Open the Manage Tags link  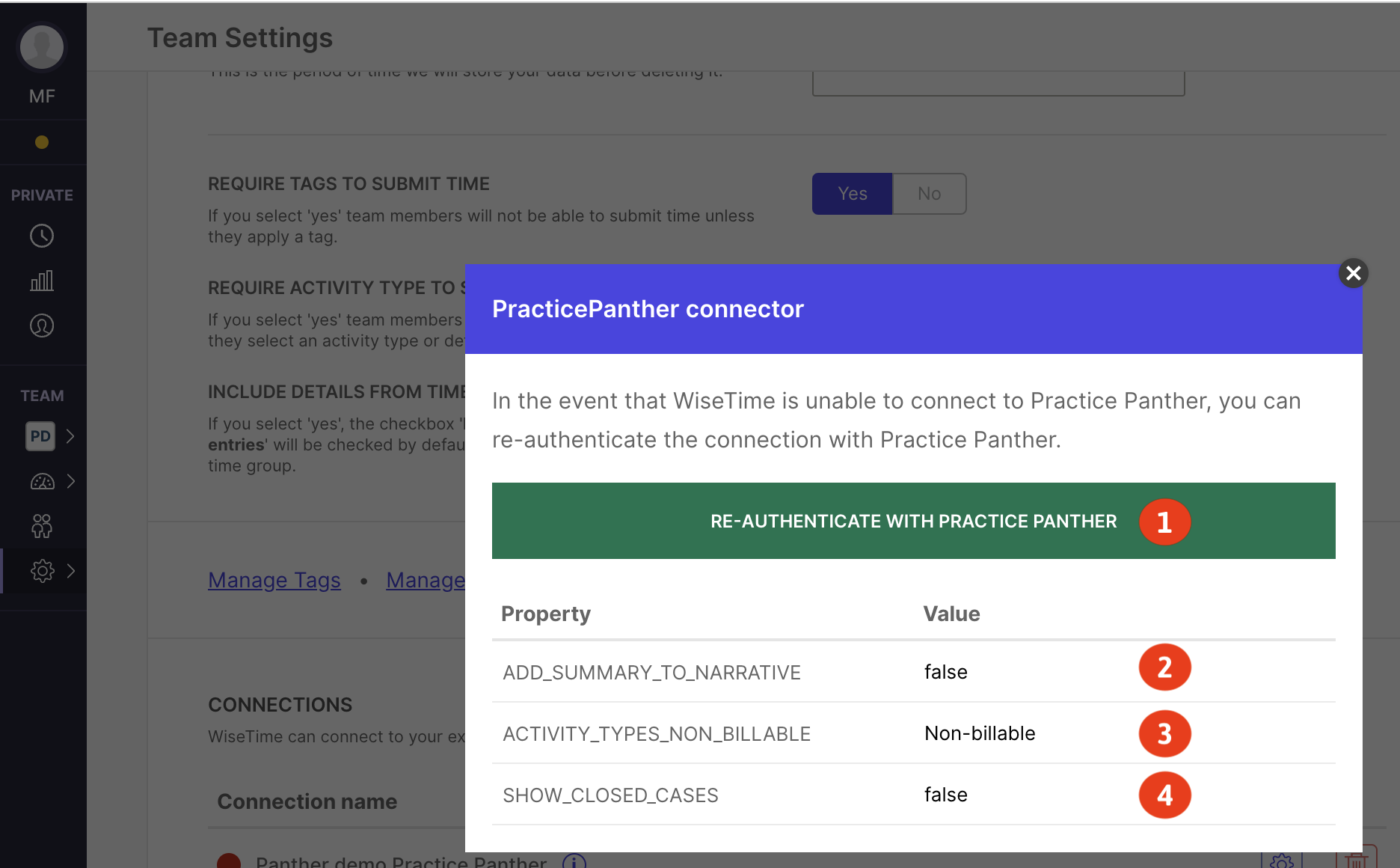[x=274, y=580]
